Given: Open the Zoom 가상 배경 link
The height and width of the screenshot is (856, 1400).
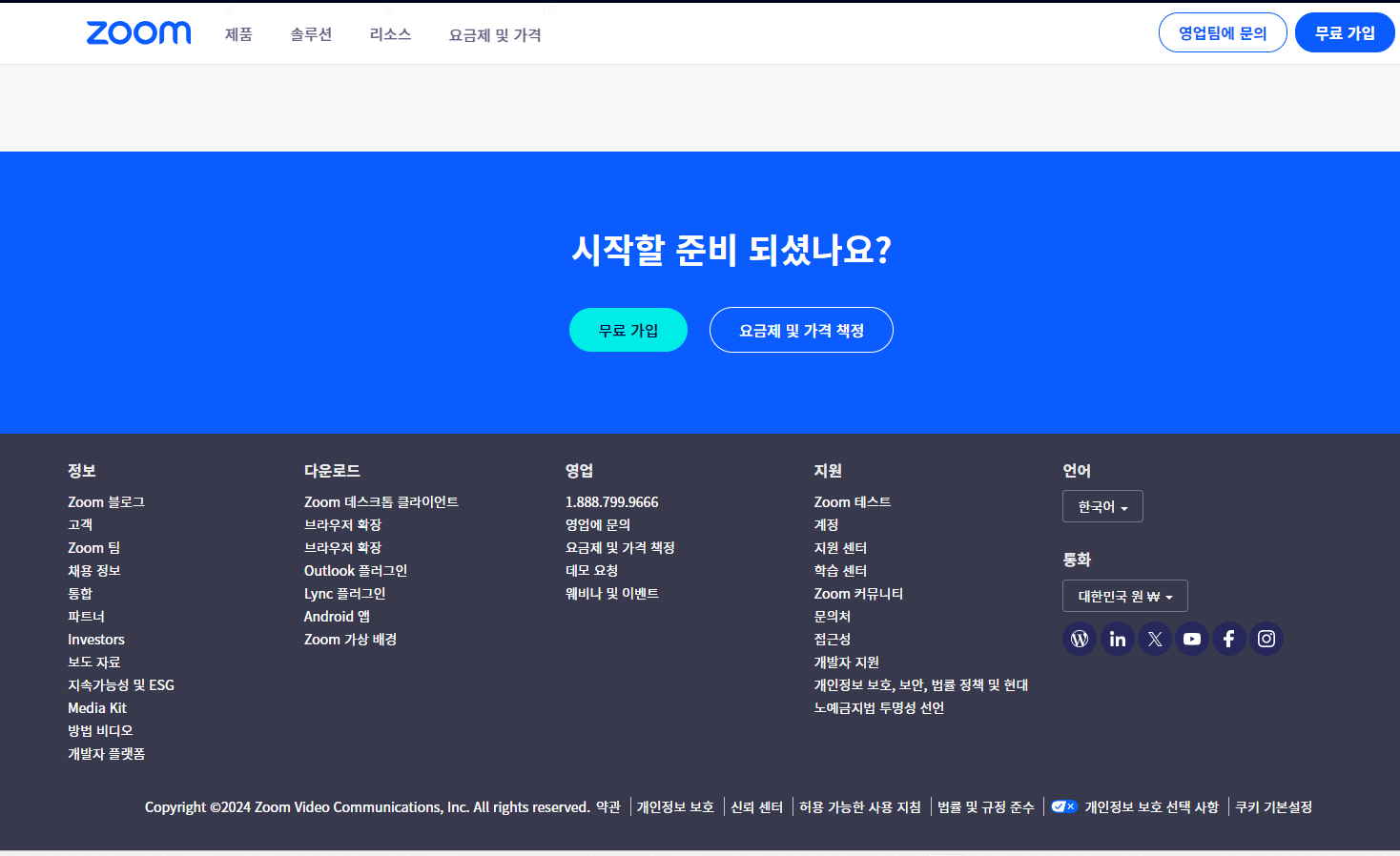Looking at the screenshot, I should [350, 639].
